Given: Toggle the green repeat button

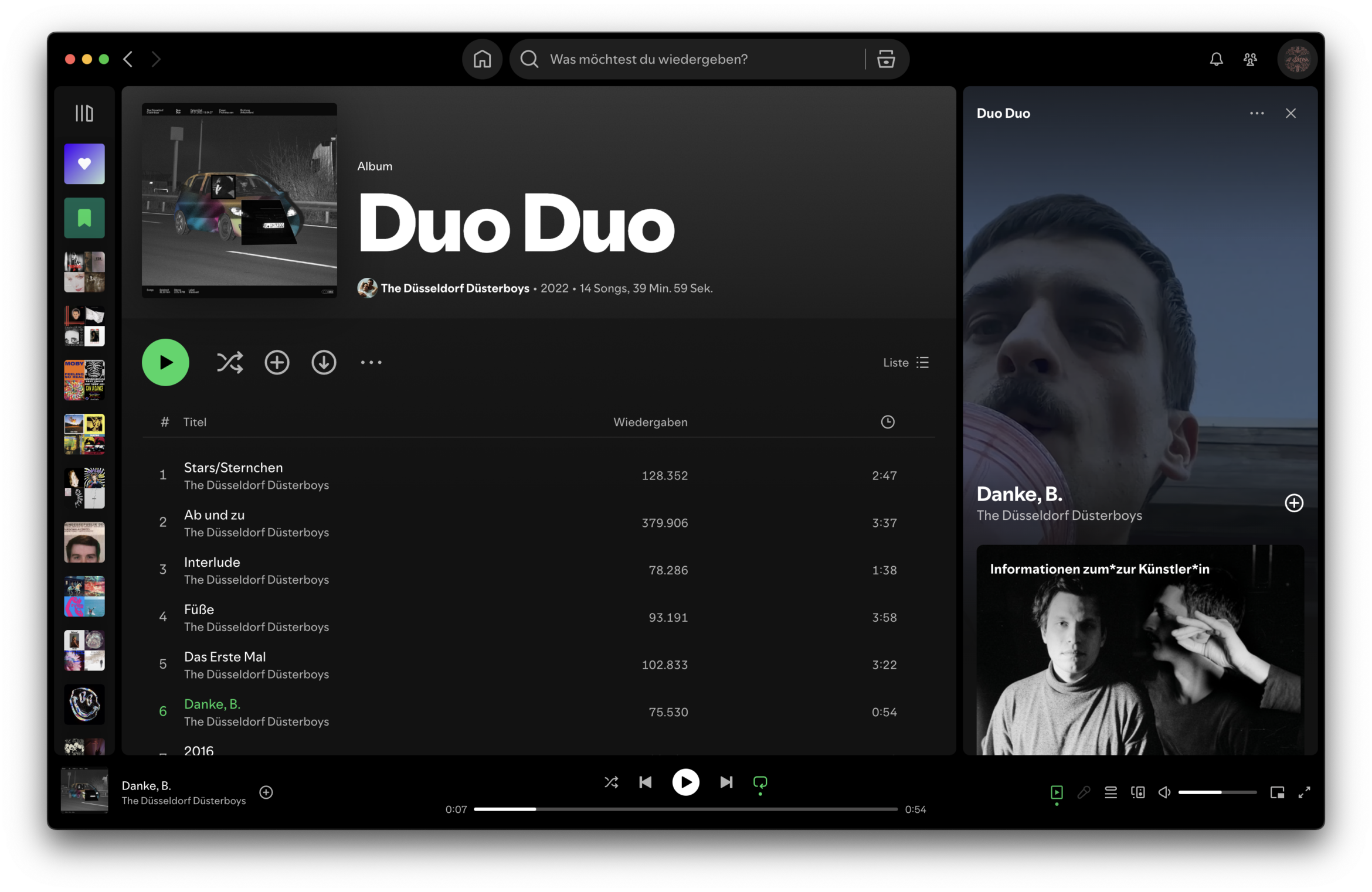Looking at the screenshot, I should [760, 782].
